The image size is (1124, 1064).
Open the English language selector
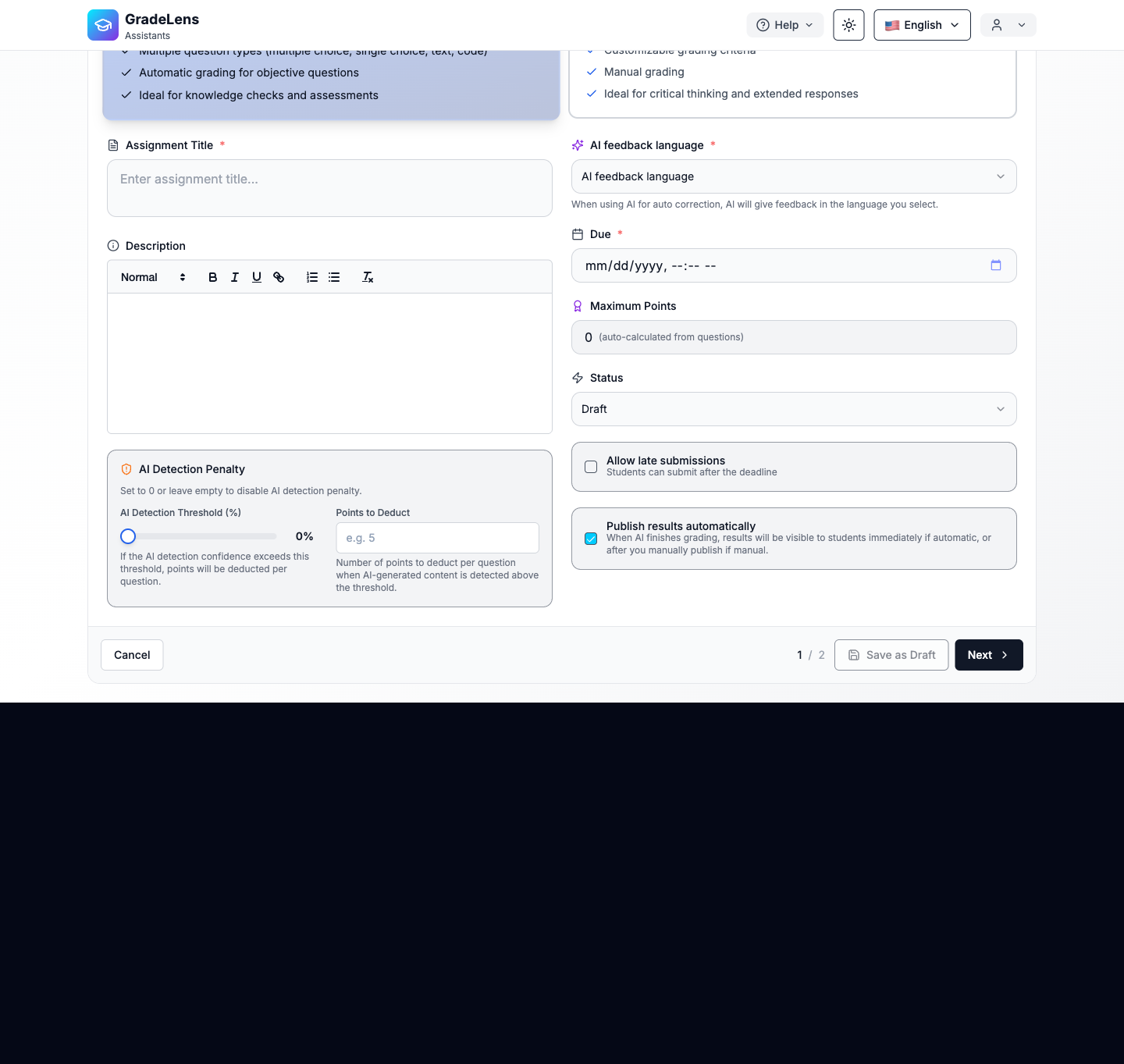click(x=922, y=25)
